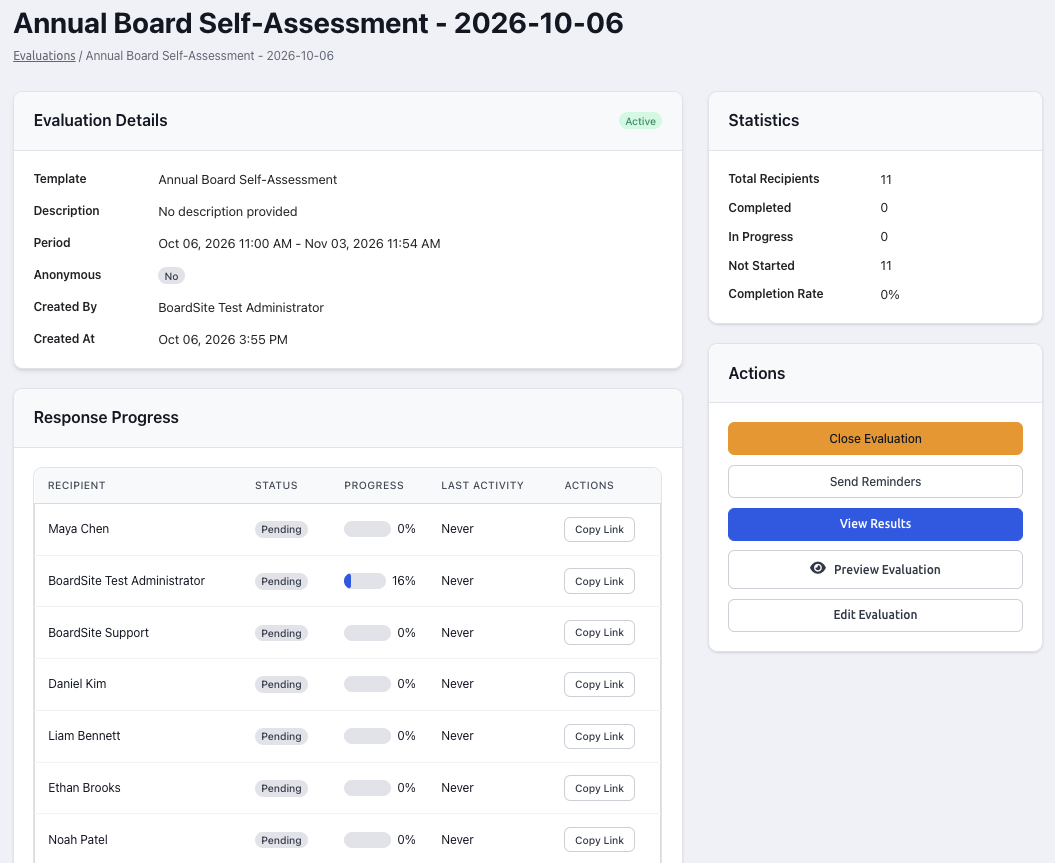This screenshot has height=863, width=1055.
Task: Click the Statistics panel heading
Action: coord(764,120)
